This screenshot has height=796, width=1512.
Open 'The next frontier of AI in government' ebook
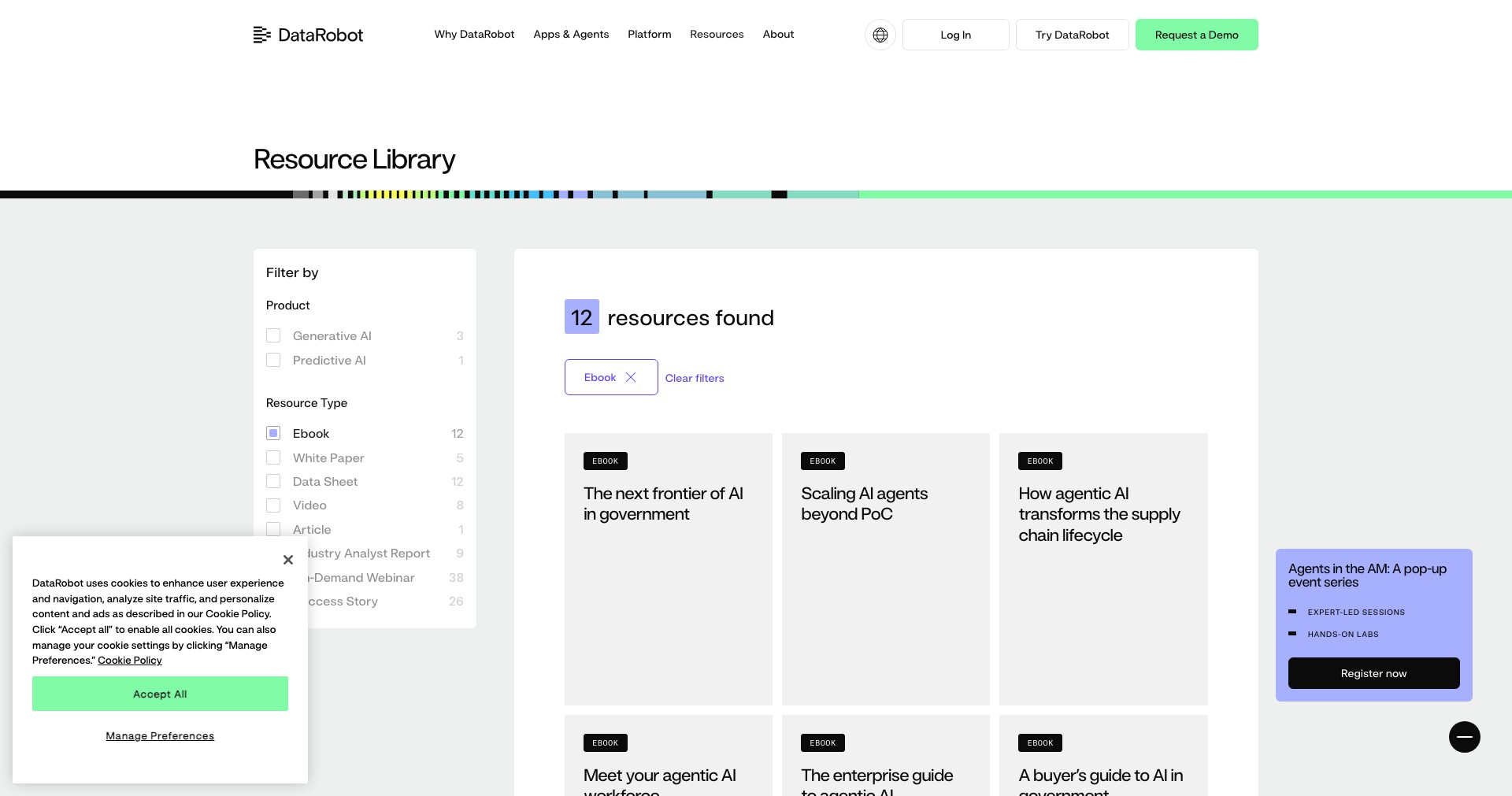(669, 569)
